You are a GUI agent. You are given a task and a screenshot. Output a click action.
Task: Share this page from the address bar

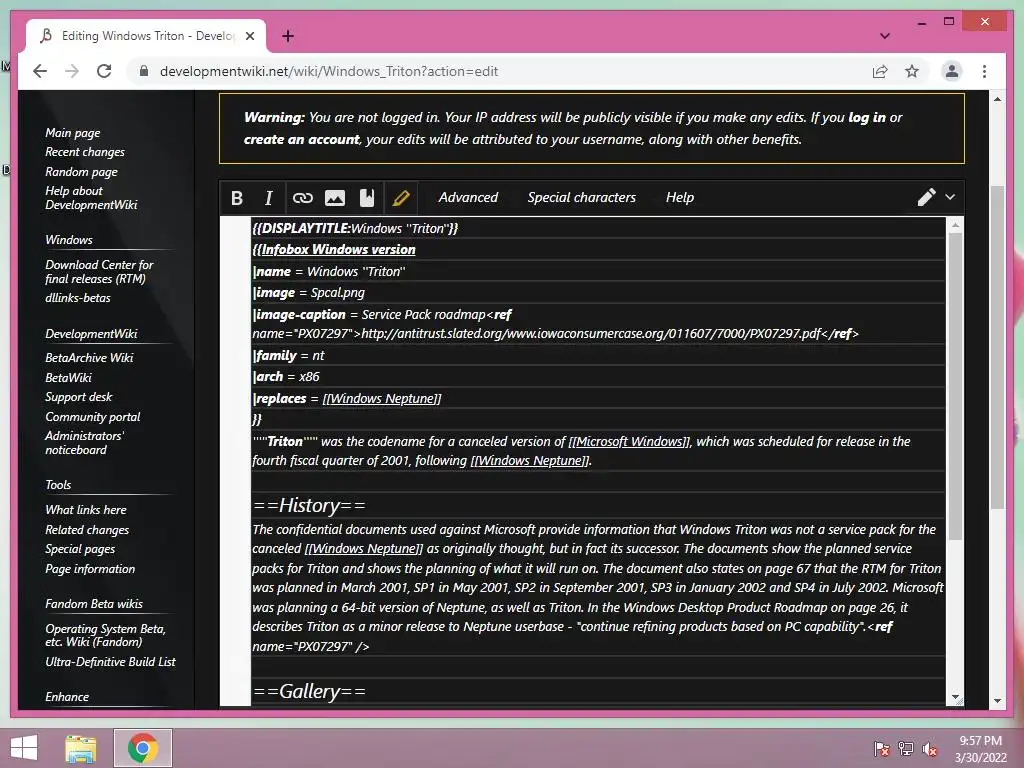tap(880, 71)
